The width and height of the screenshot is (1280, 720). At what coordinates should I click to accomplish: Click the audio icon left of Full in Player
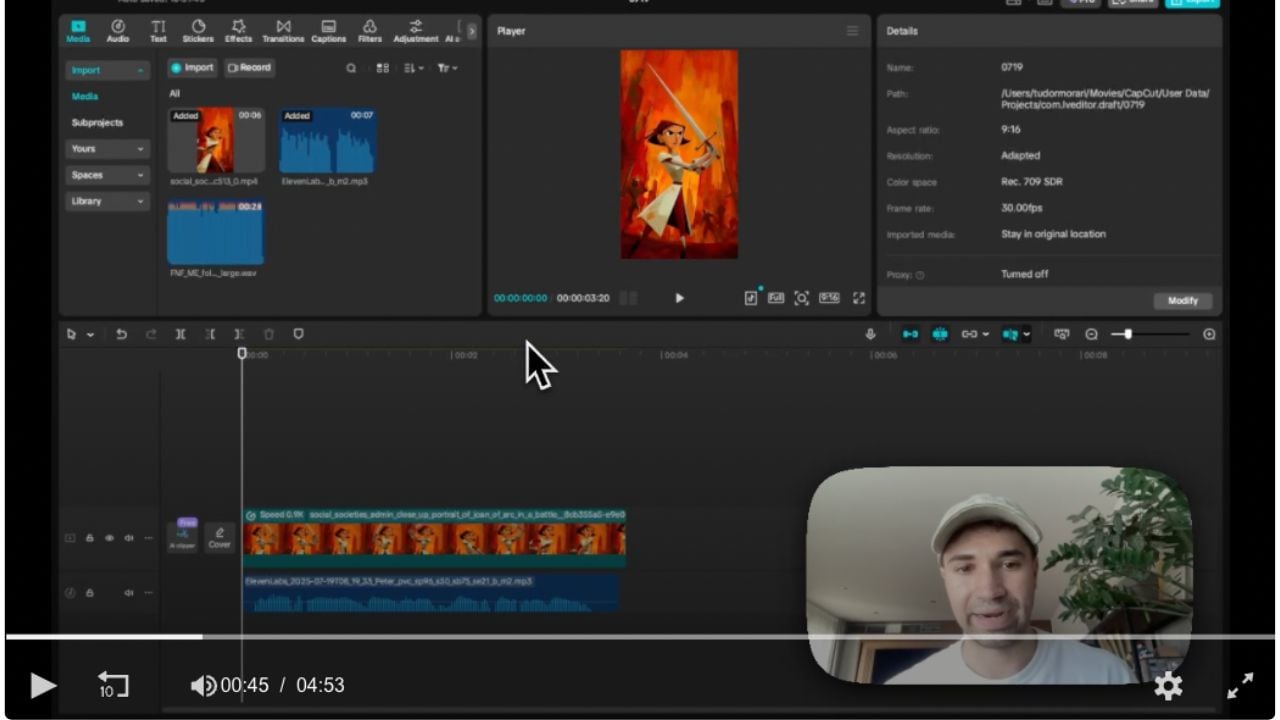751,298
